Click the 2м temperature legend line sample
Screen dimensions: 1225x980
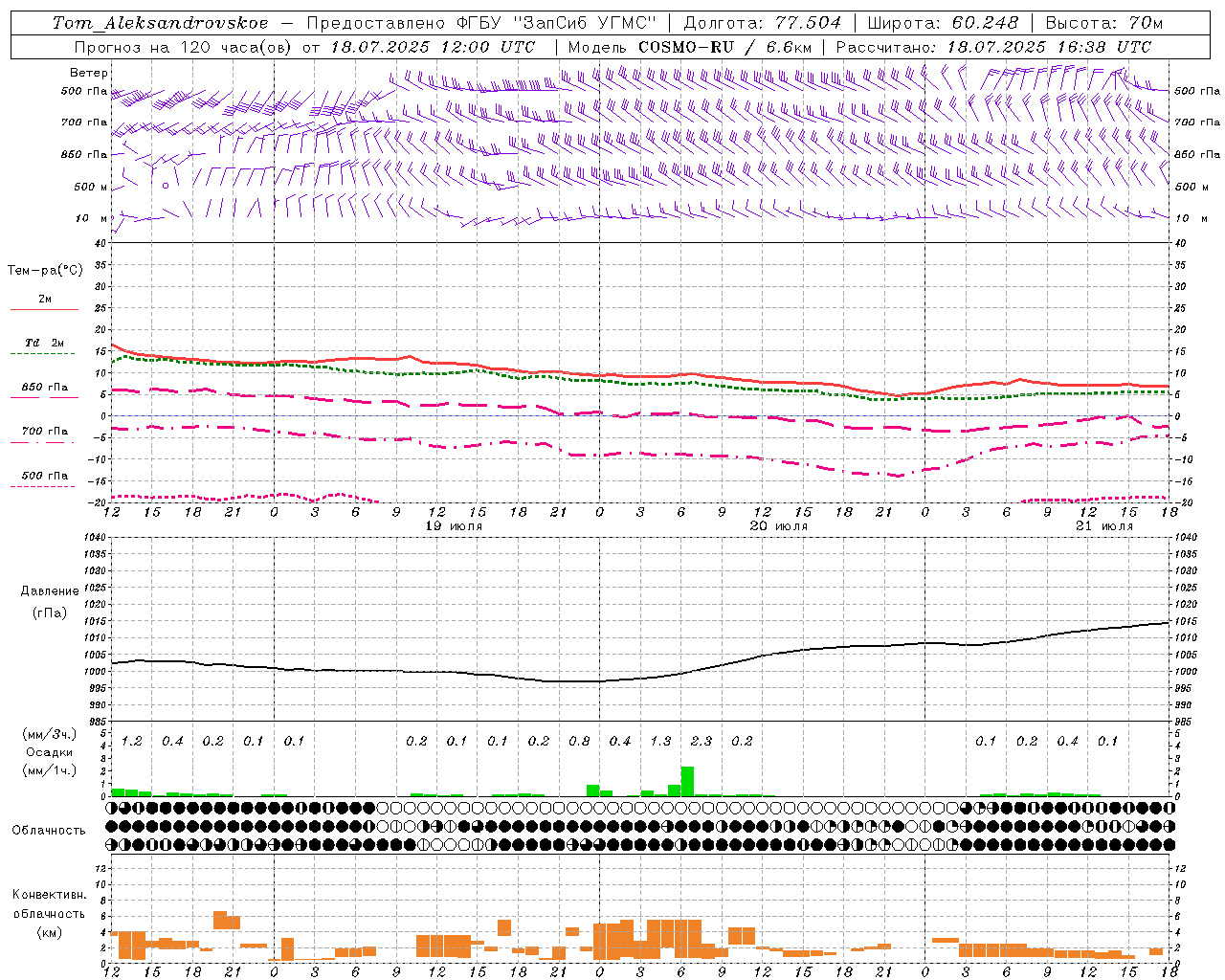click(x=44, y=309)
